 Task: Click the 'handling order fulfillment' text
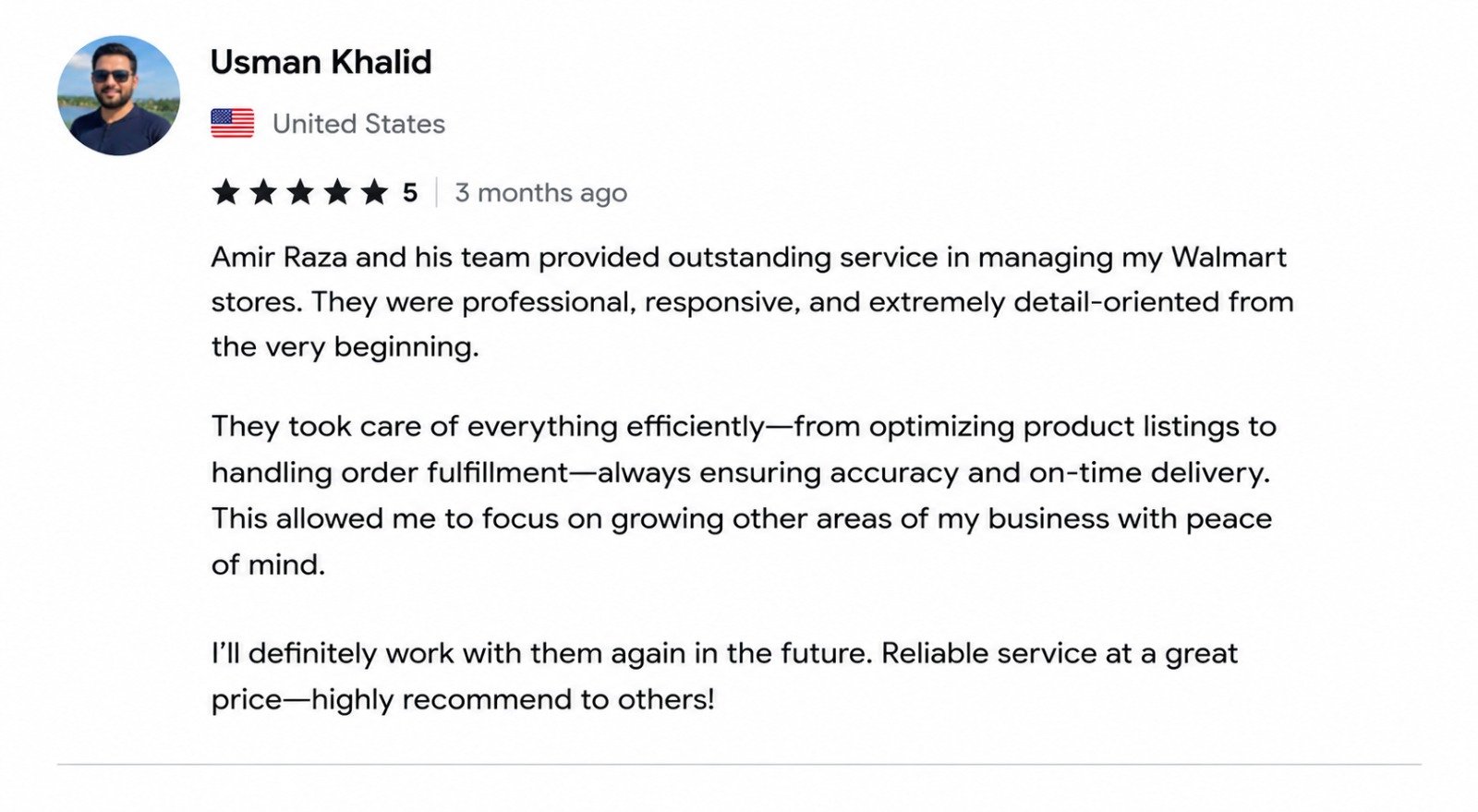tap(390, 473)
